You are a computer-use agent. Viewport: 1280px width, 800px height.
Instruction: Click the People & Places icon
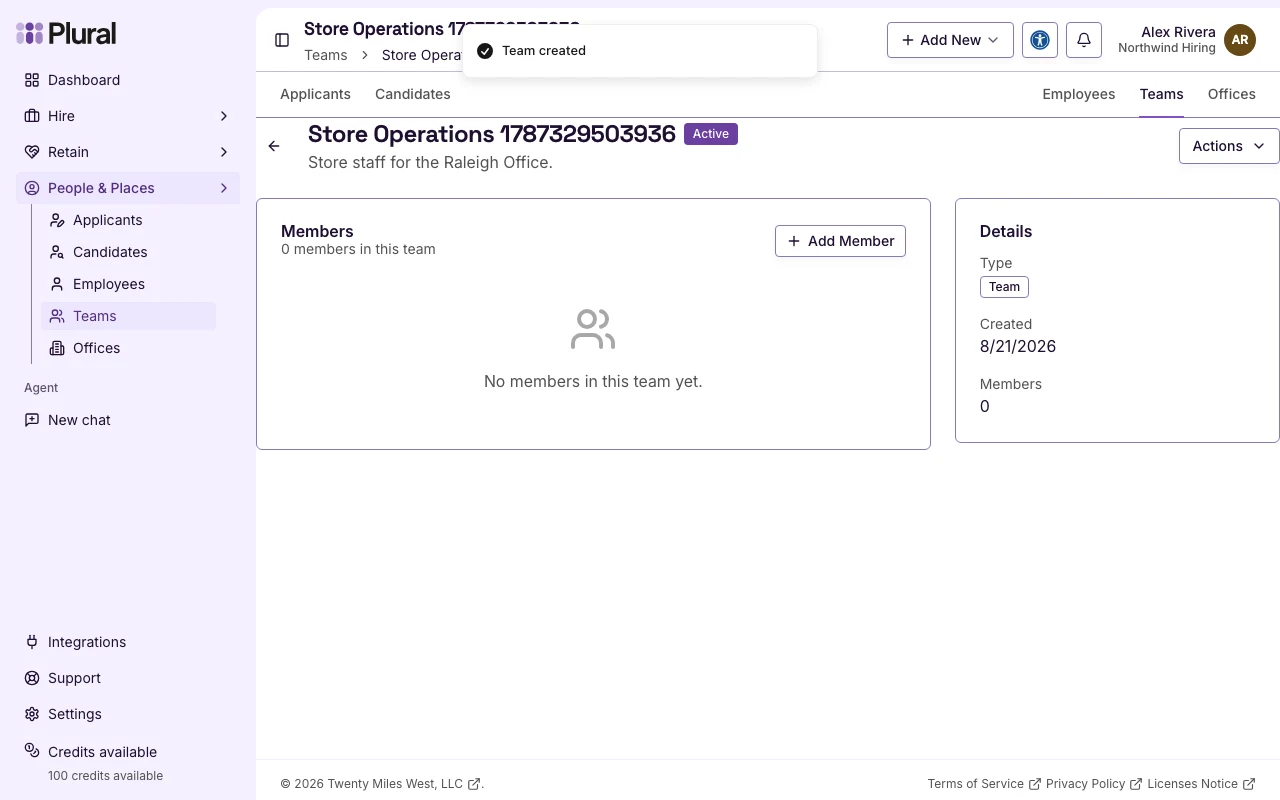[32, 188]
